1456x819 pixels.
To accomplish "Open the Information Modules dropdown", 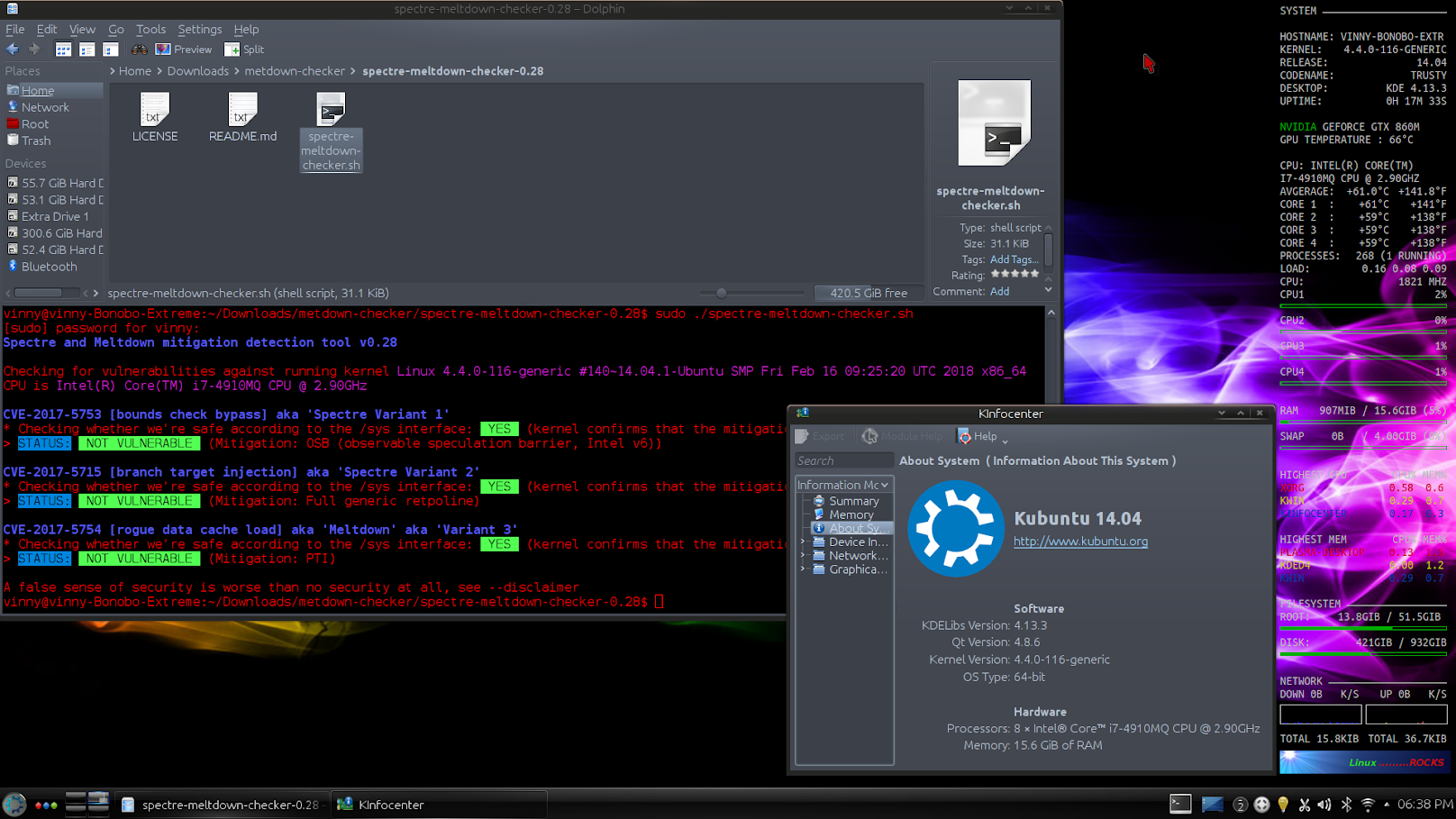I will pyautogui.click(x=843, y=485).
